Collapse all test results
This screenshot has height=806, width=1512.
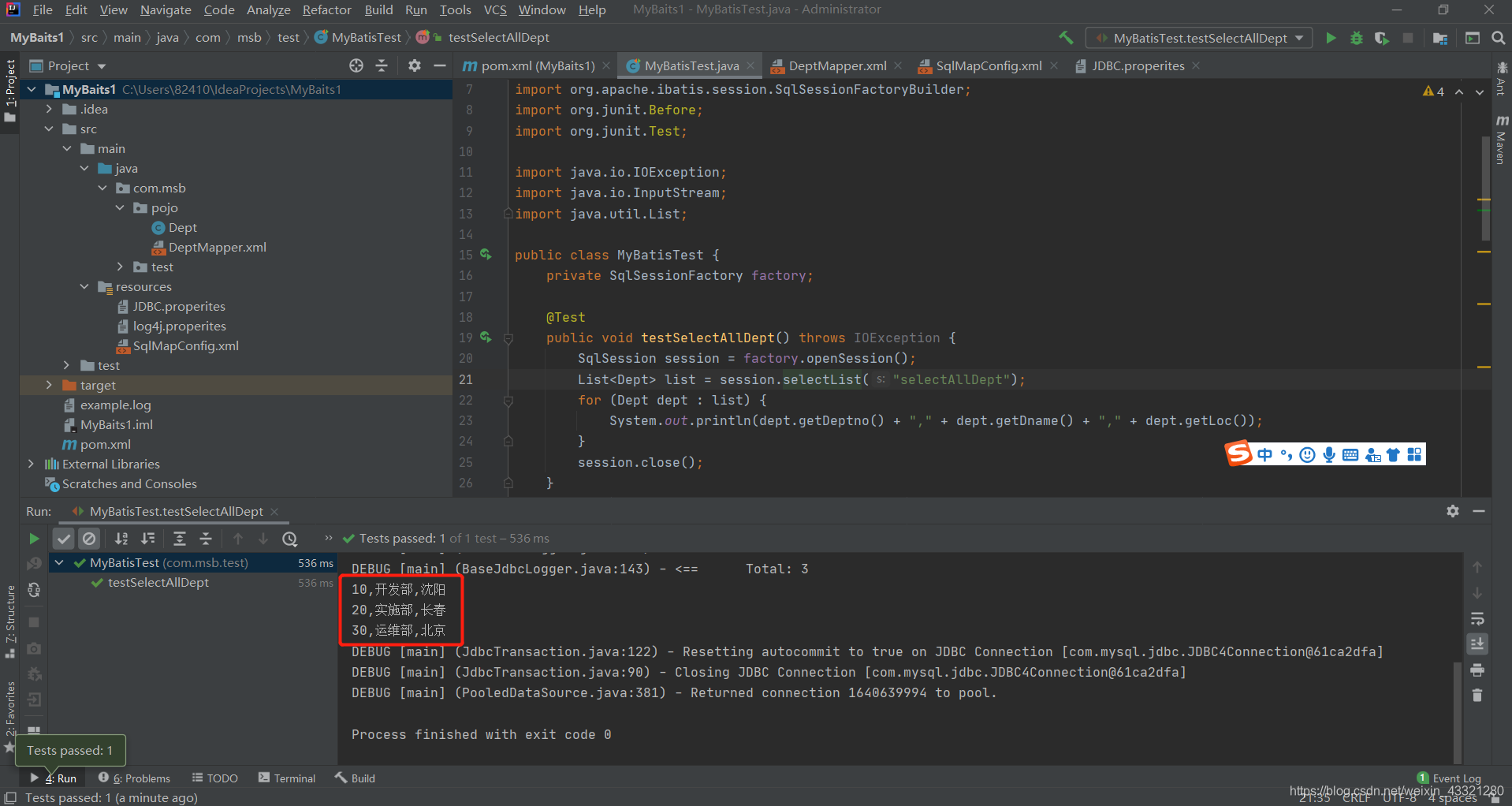(x=206, y=539)
